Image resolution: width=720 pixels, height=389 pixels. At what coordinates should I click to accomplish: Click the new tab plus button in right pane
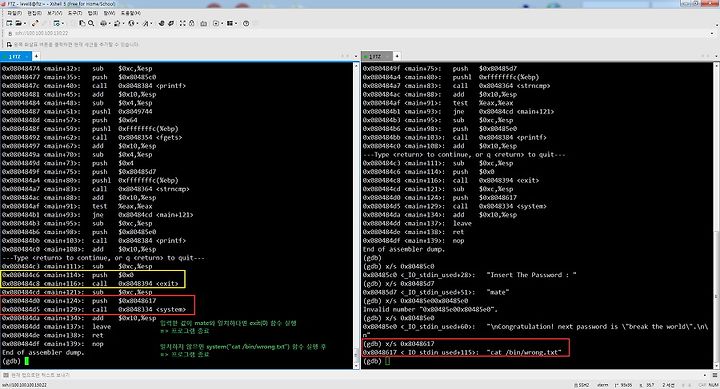[397, 56]
